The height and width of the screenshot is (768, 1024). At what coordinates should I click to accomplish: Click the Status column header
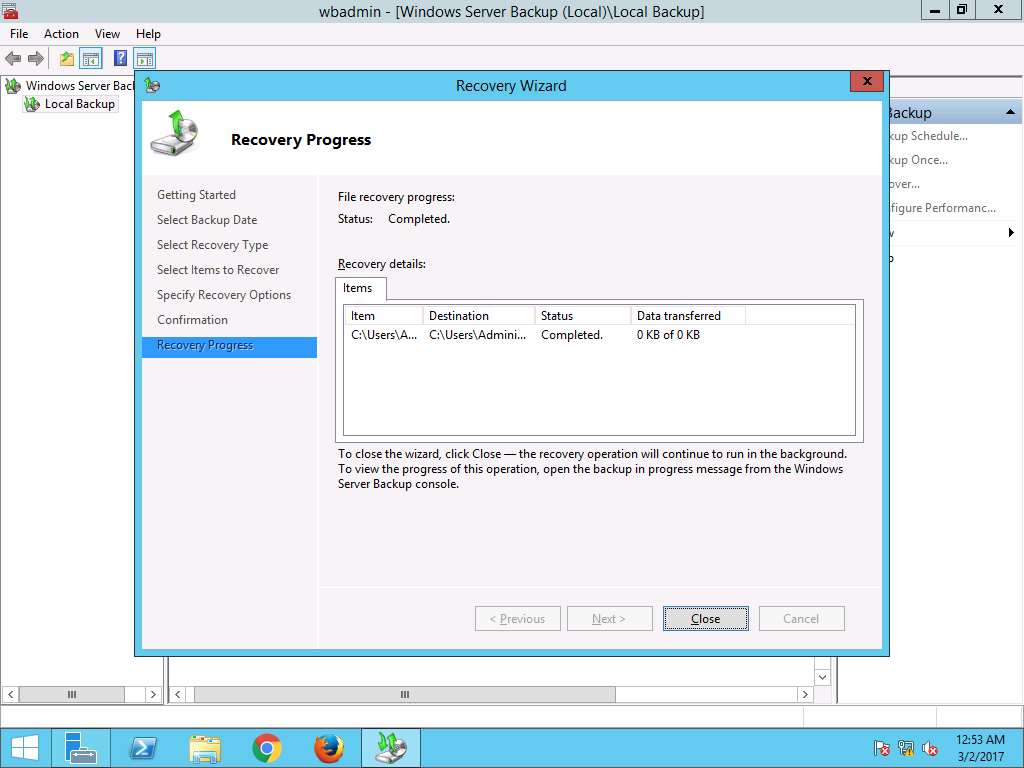click(583, 315)
